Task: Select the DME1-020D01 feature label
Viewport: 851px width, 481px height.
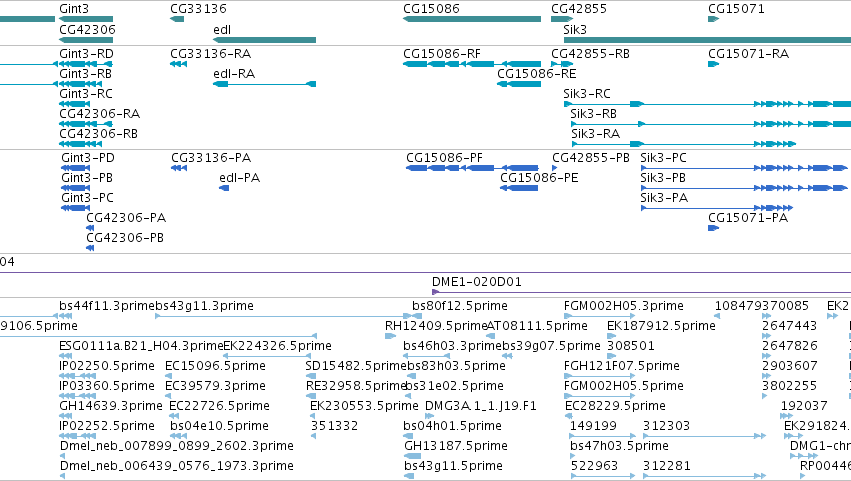Action: point(477,282)
